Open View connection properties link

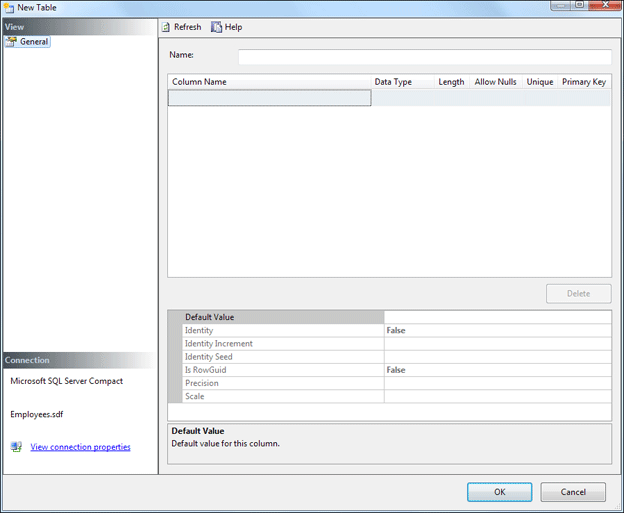pyautogui.click(x=80, y=447)
